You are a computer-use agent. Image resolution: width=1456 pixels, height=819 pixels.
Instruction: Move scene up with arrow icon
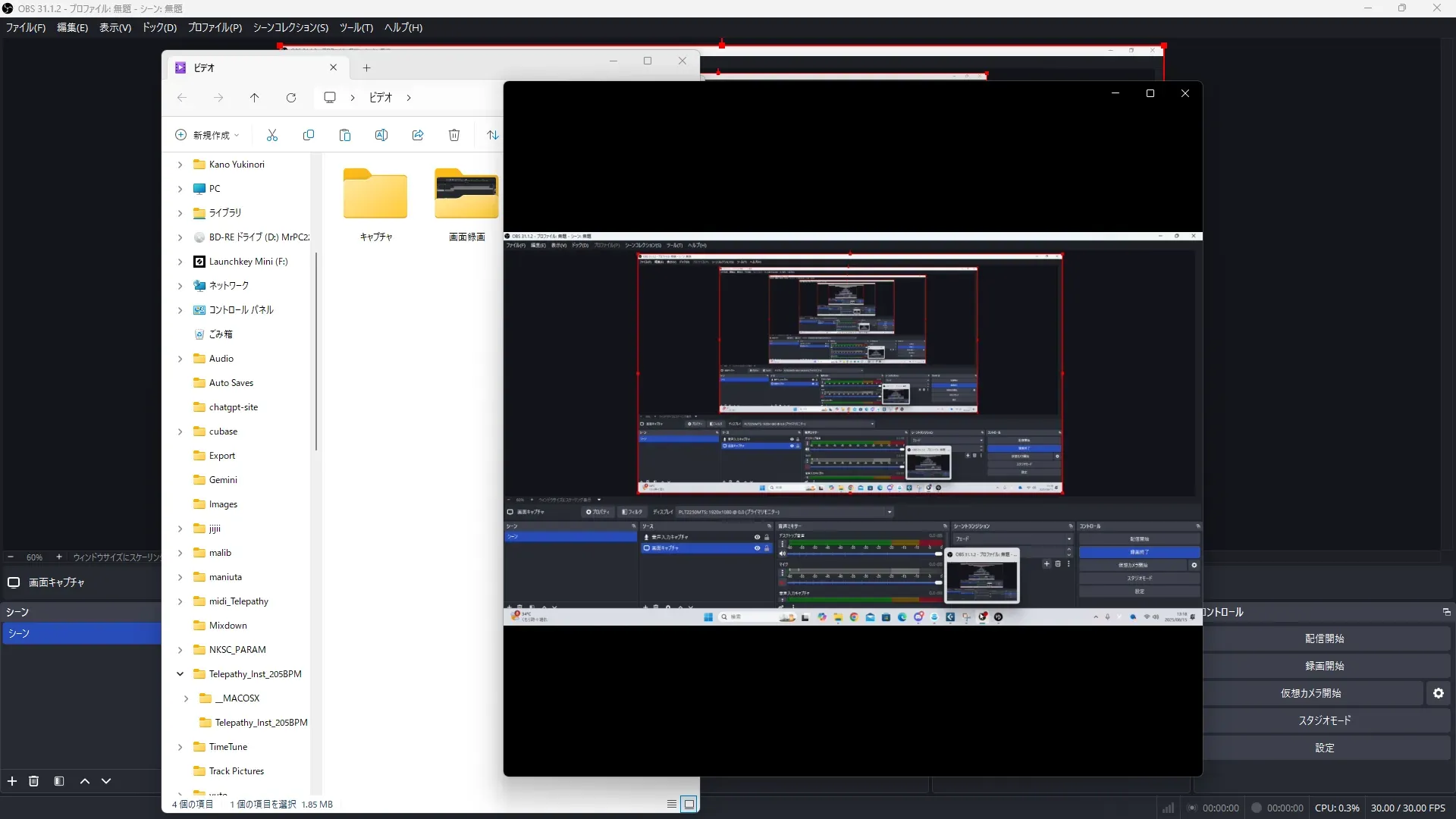[x=85, y=781]
